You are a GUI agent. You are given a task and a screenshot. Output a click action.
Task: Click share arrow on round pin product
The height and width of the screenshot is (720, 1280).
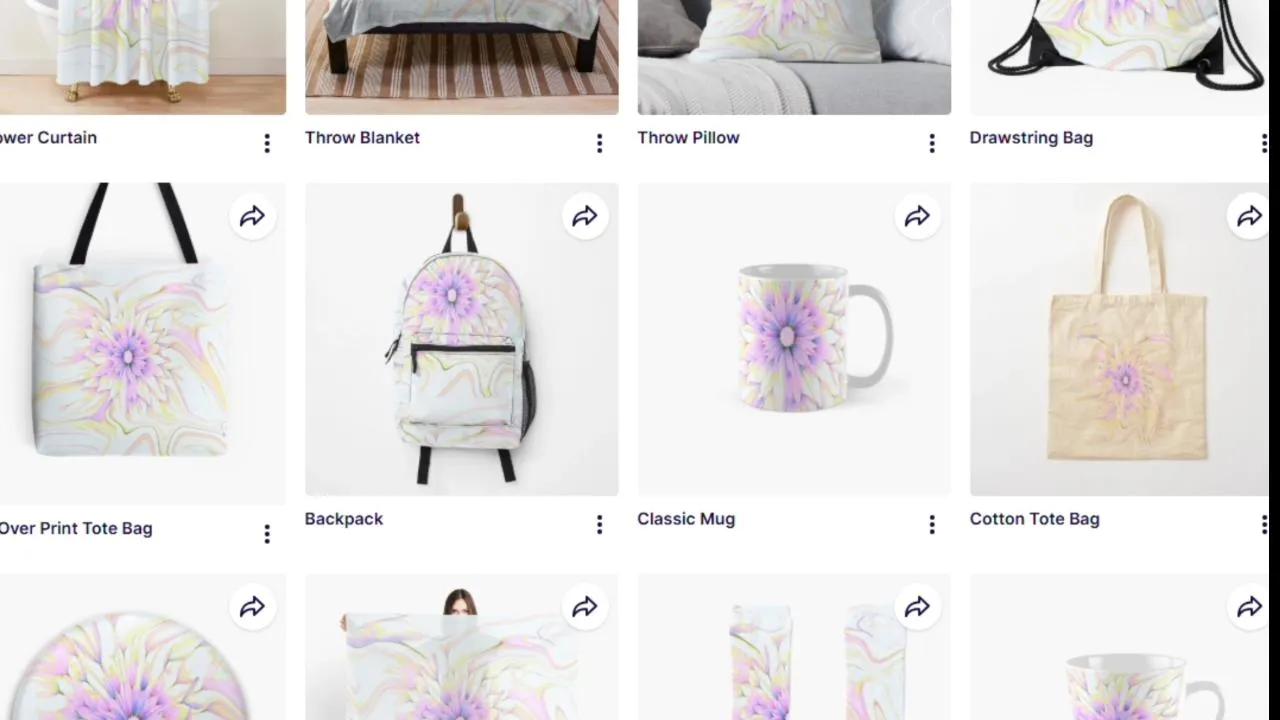pyautogui.click(x=252, y=607)
